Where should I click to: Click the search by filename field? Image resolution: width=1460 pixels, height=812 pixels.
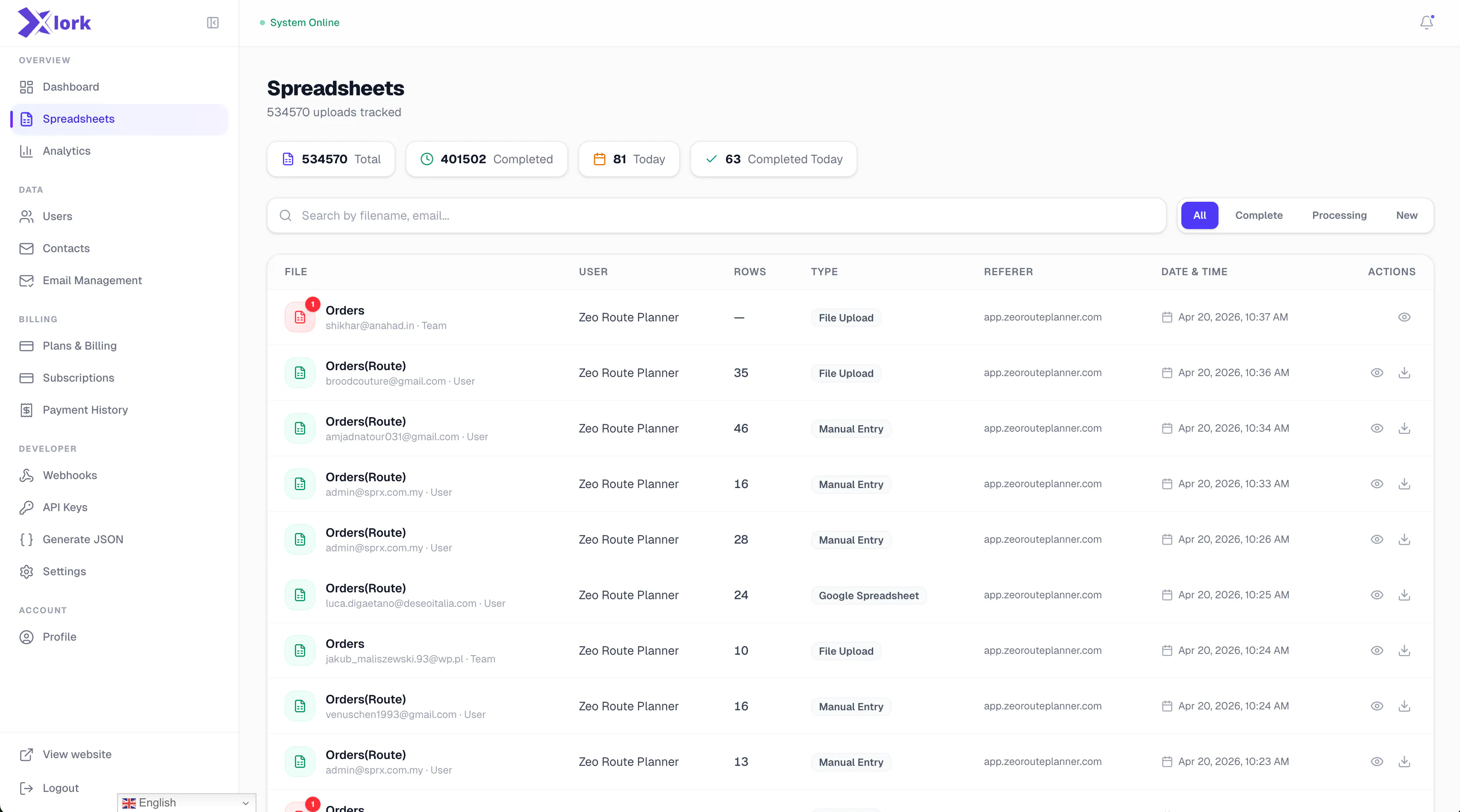(716, 215)
